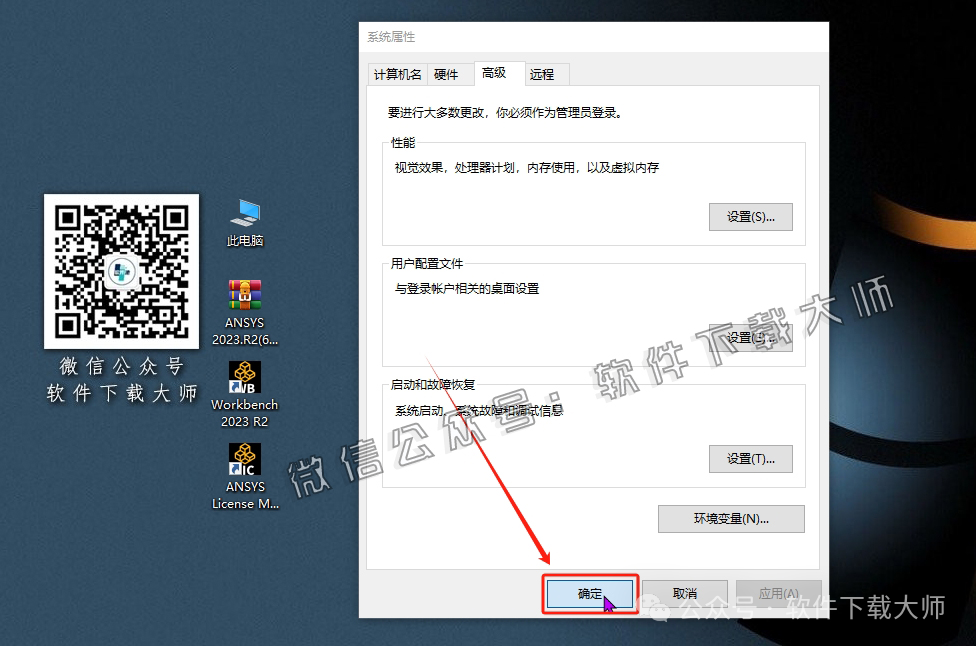Open the 用户配置文件 设置 button
The height and width of the screenshot is (646, 976).
[751, 338]
